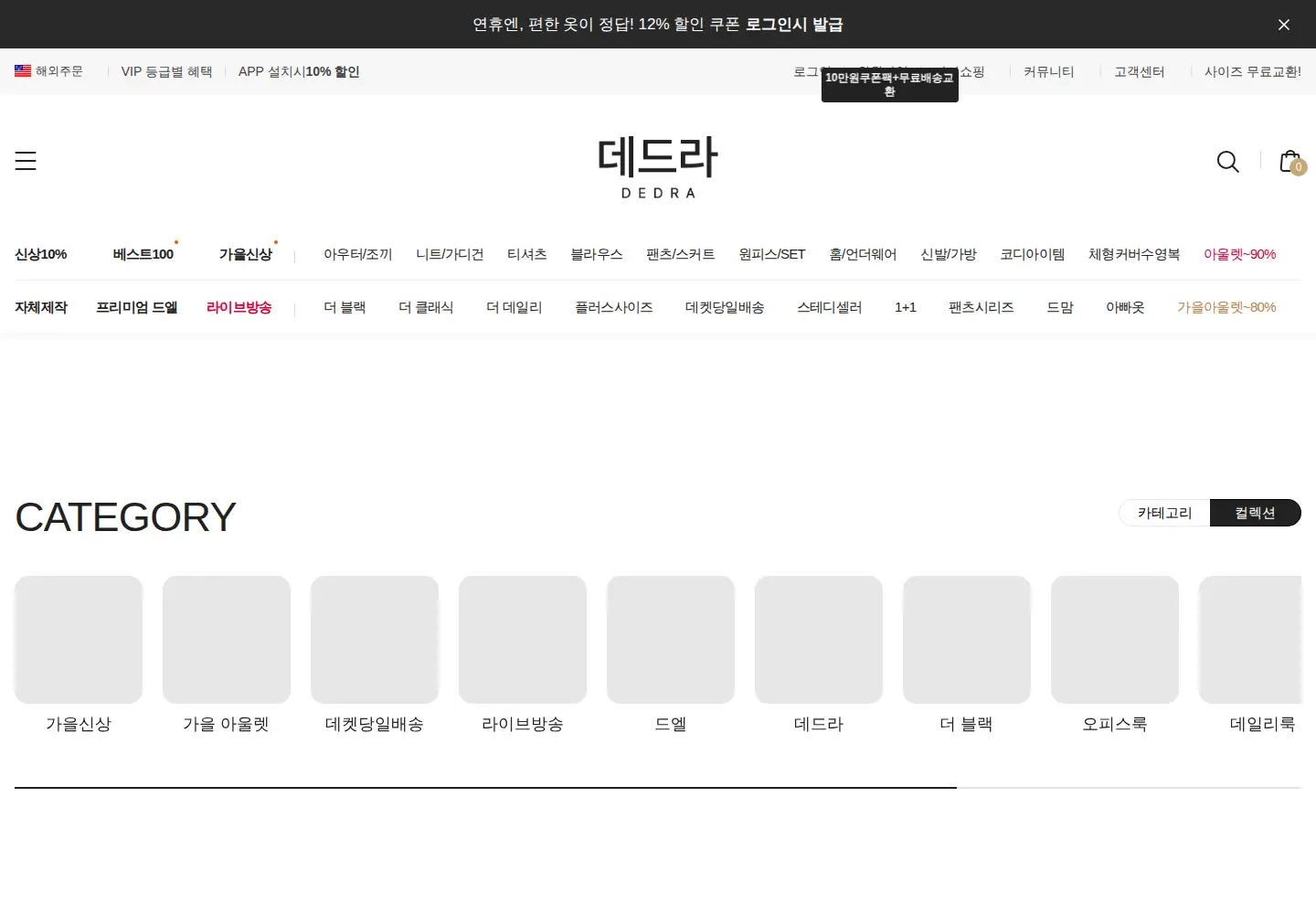Open 아우터/조끼 category
This screenshot has width=1316, height=914.
click(357, 254)
